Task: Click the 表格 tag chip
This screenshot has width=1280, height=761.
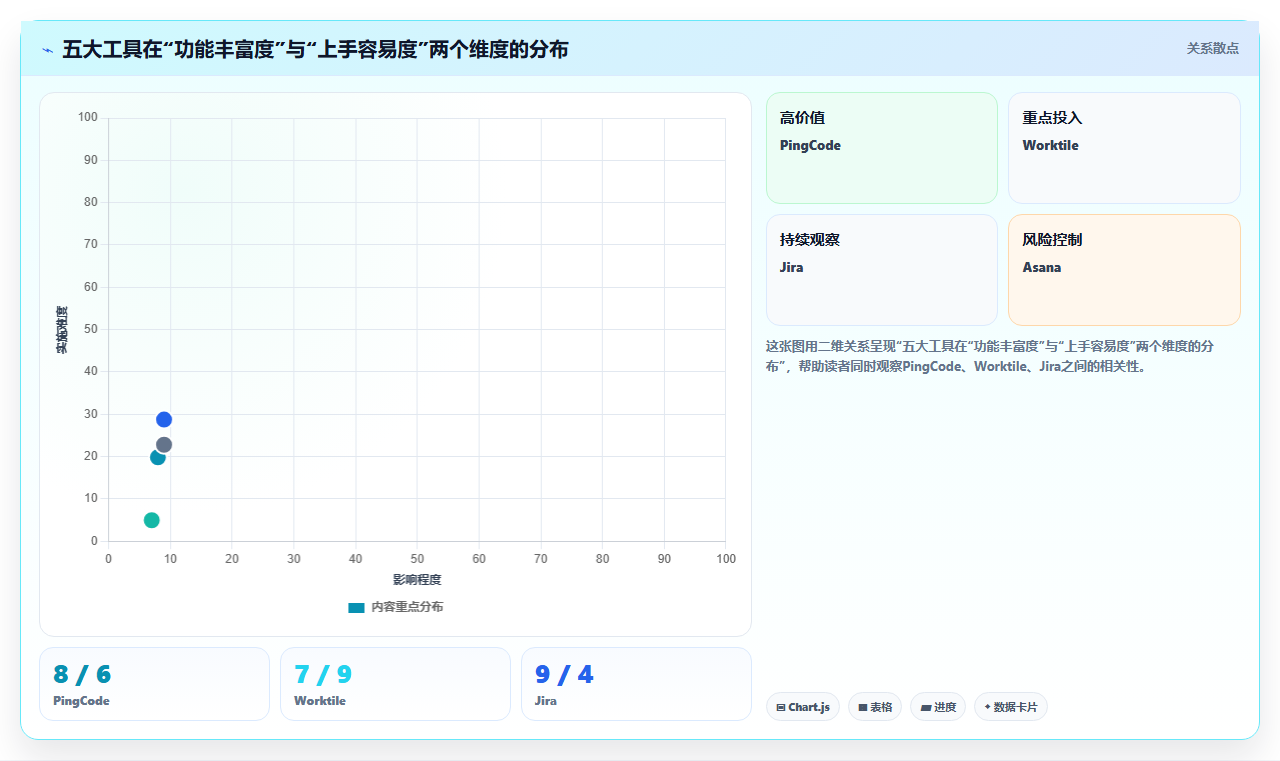Action: tap(875, 707)
